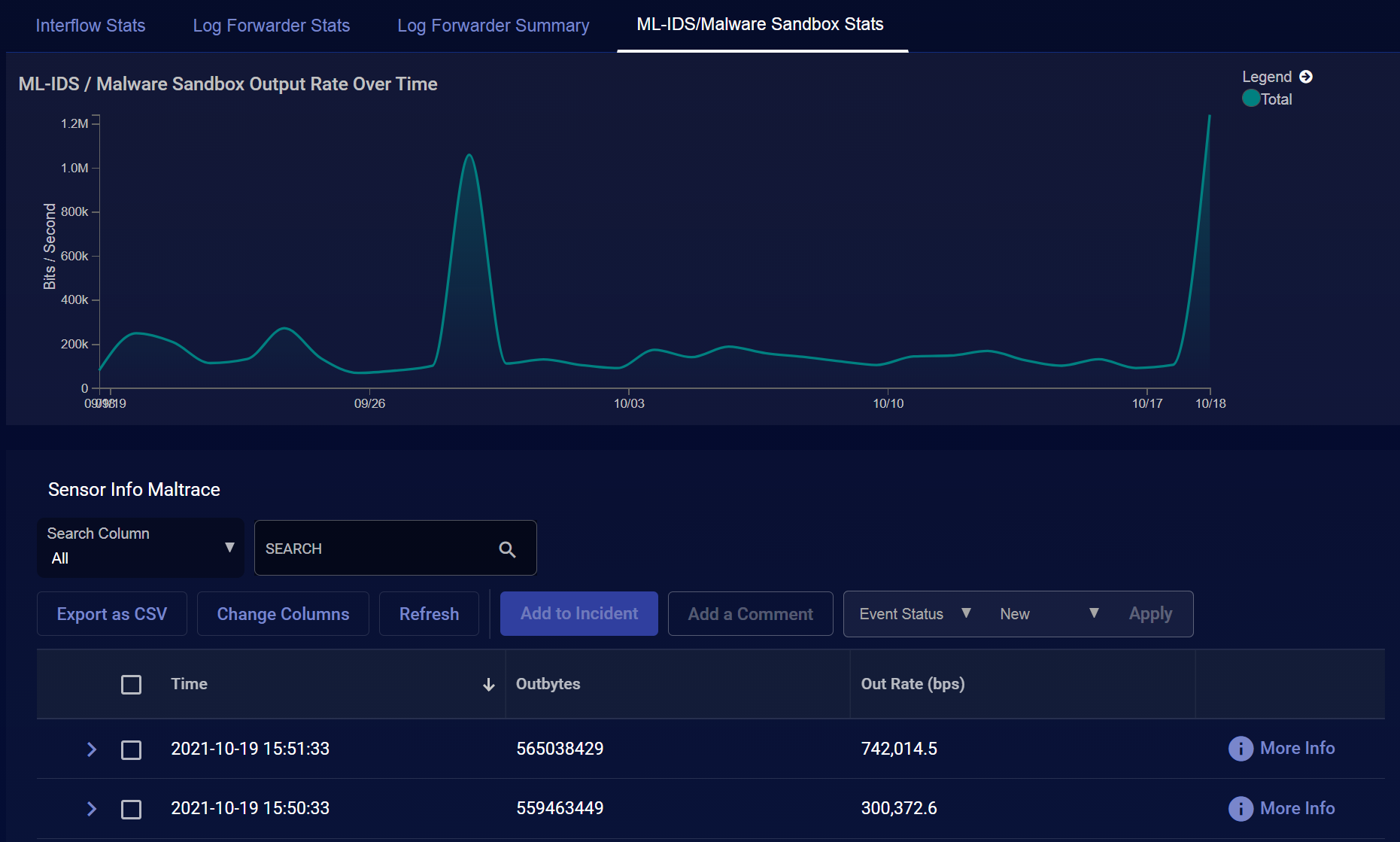Click the Legend label
This screenshot has height=842, width=1400.
[x=1267, y=77]
